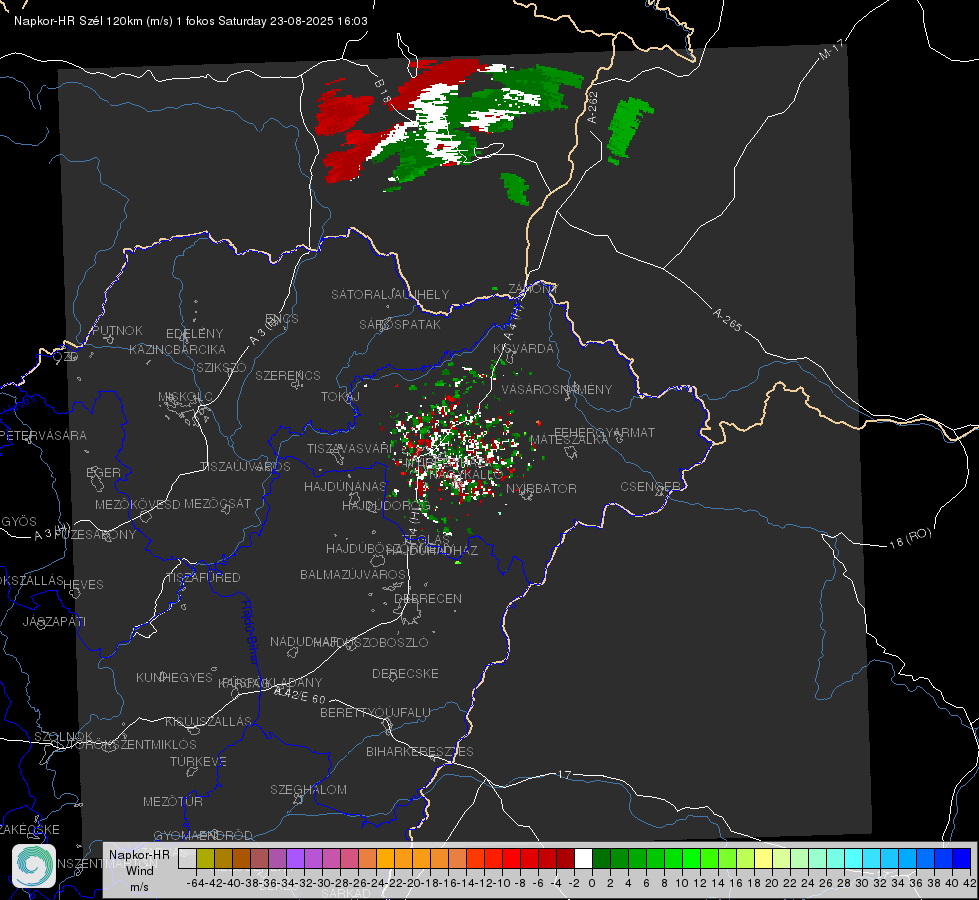The height and width of the screenshot is (900, 979).
Task: Click the A-265 road label
Action: (x=727, y=319)
